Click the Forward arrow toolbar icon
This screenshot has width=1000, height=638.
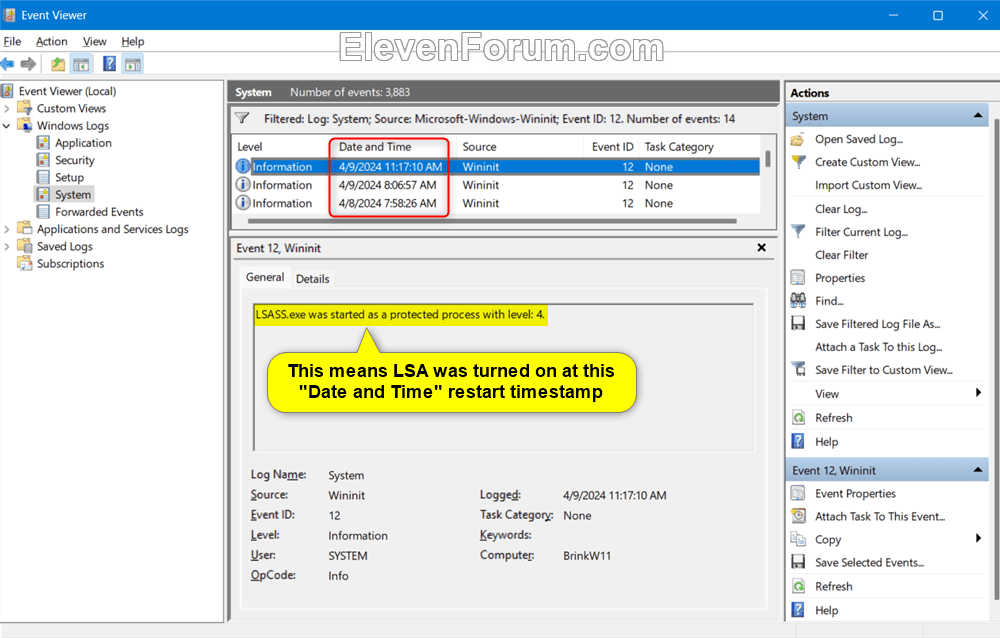[x=28, y=64]
